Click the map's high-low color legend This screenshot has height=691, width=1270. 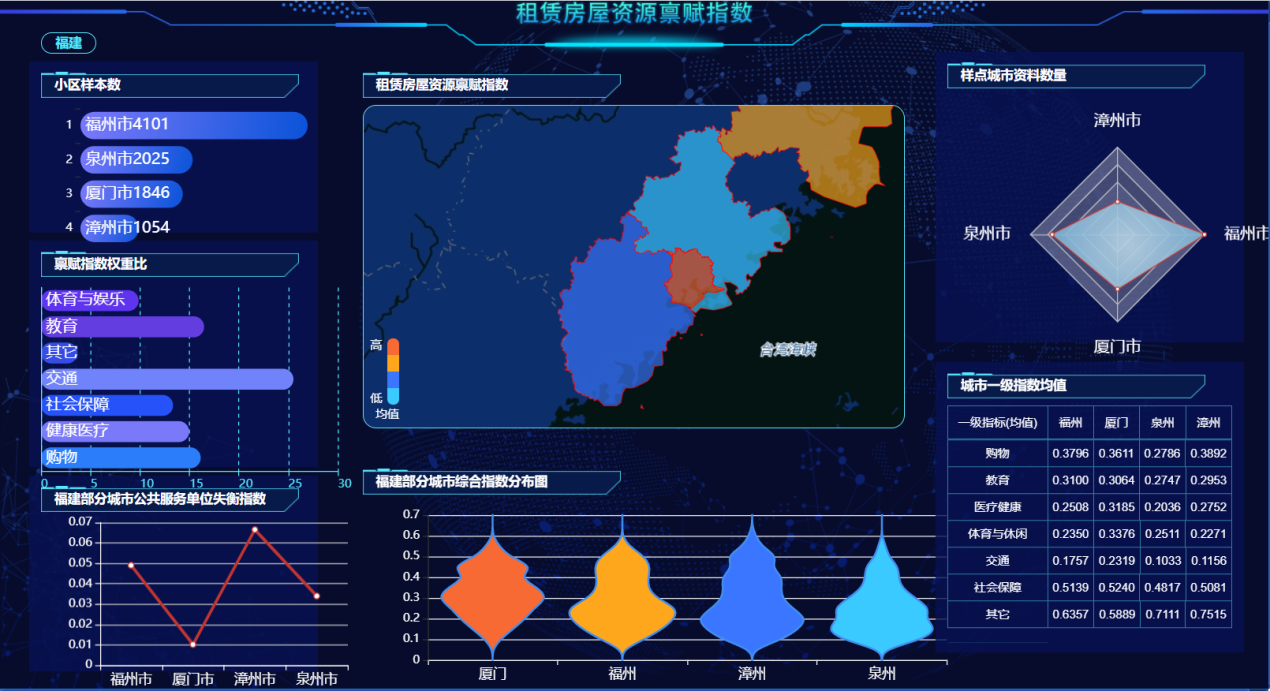(x=392, y=370)
